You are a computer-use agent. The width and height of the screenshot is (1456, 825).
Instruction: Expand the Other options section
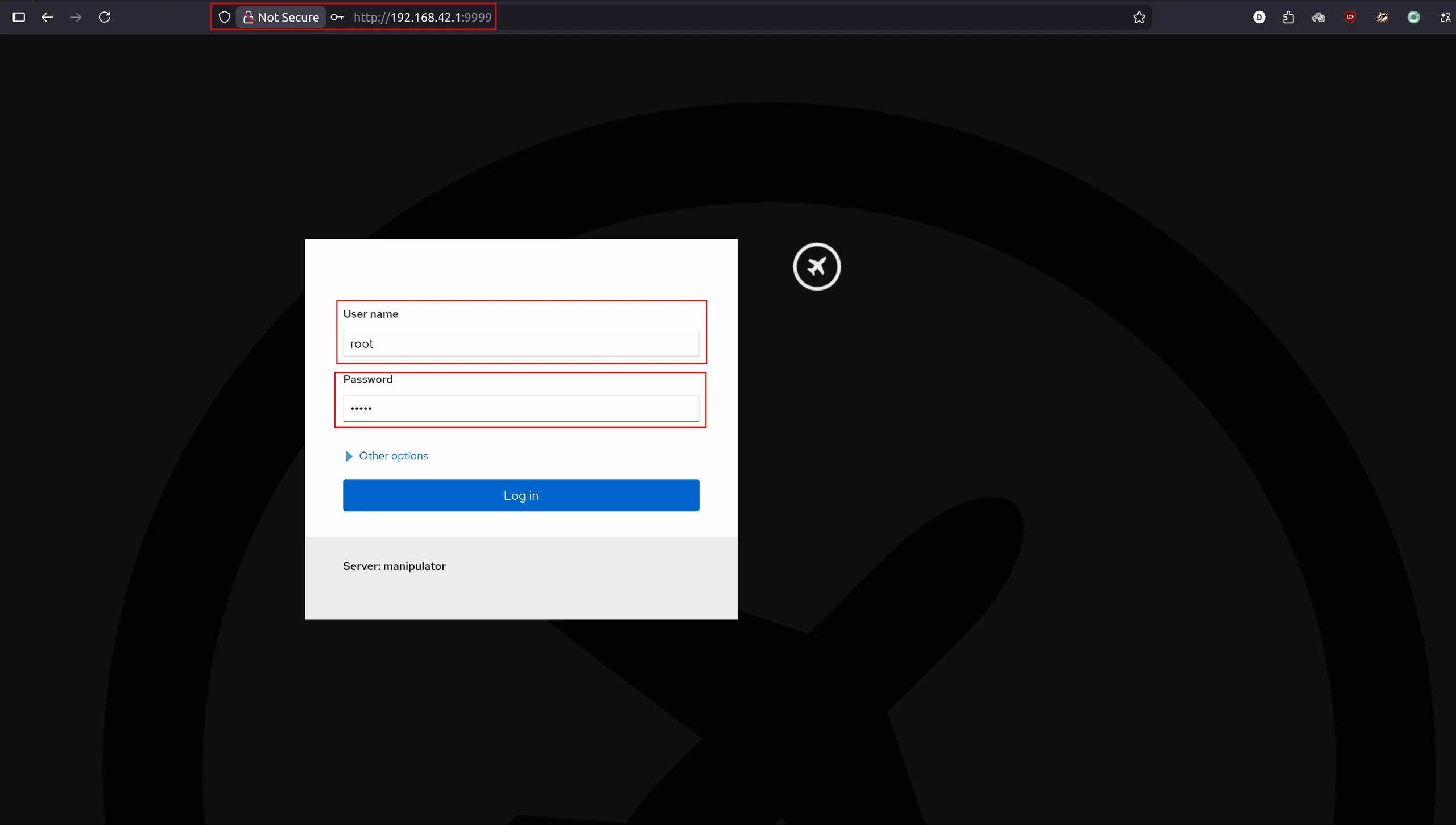tap(387, 456)
